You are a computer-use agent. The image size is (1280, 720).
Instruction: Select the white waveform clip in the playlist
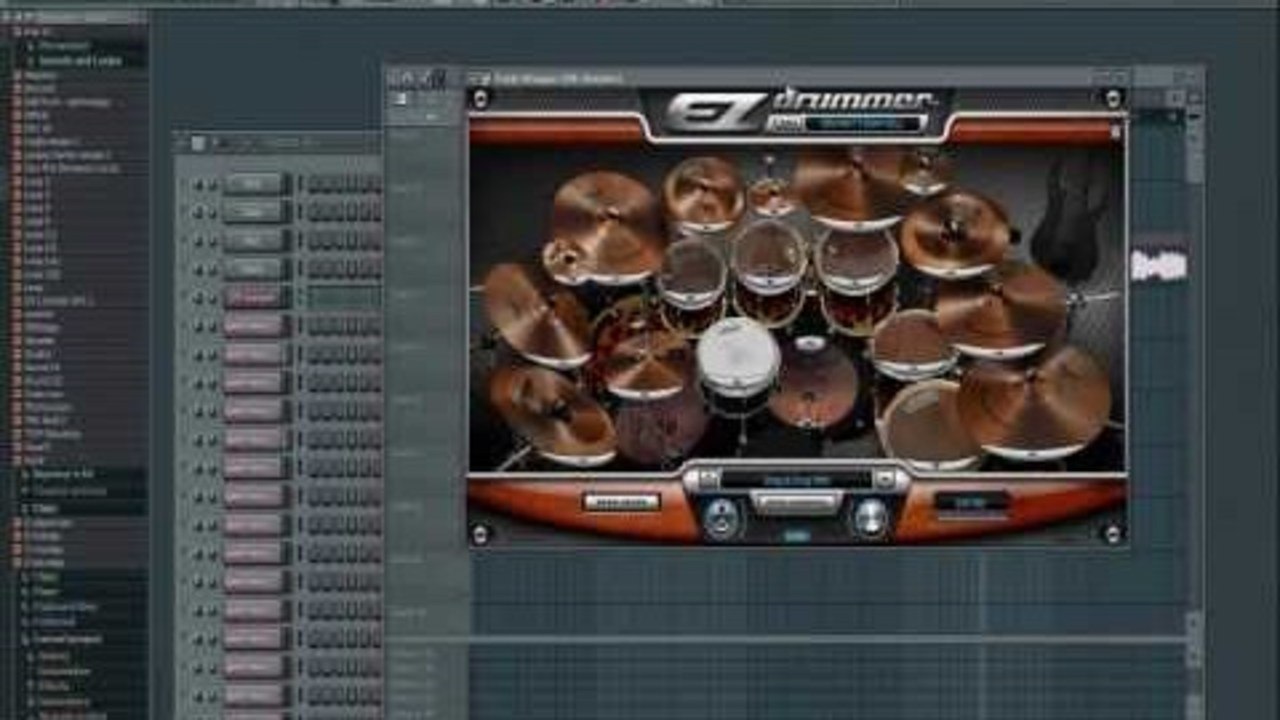(1159, 265)
